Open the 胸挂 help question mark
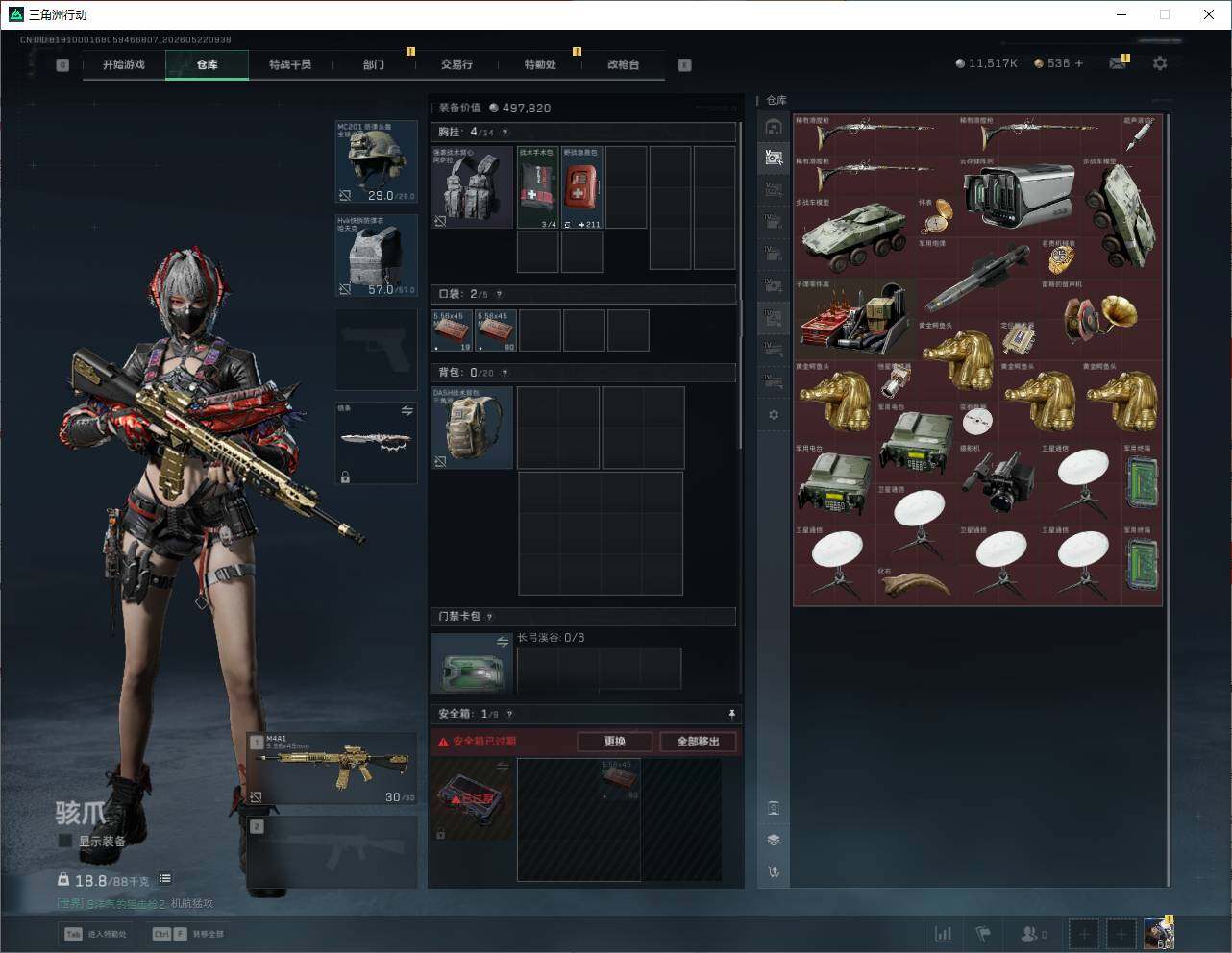 [x=505, y=133]
